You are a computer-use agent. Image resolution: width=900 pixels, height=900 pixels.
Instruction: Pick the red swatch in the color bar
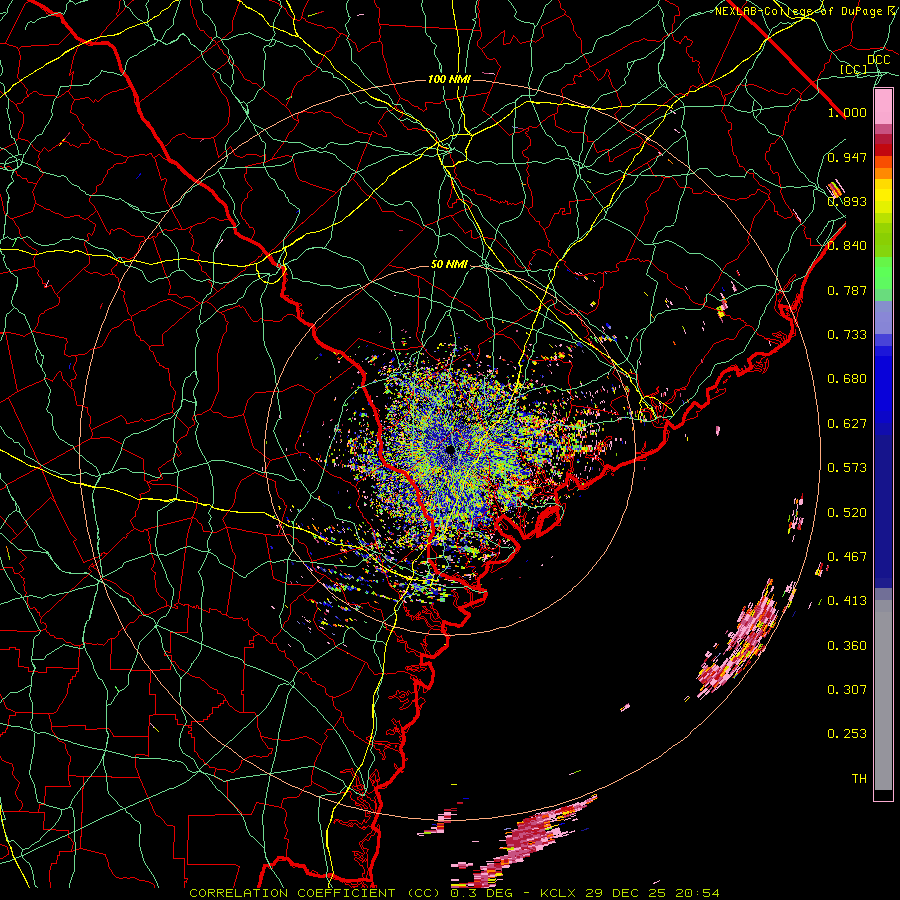[x=883, y=150]
